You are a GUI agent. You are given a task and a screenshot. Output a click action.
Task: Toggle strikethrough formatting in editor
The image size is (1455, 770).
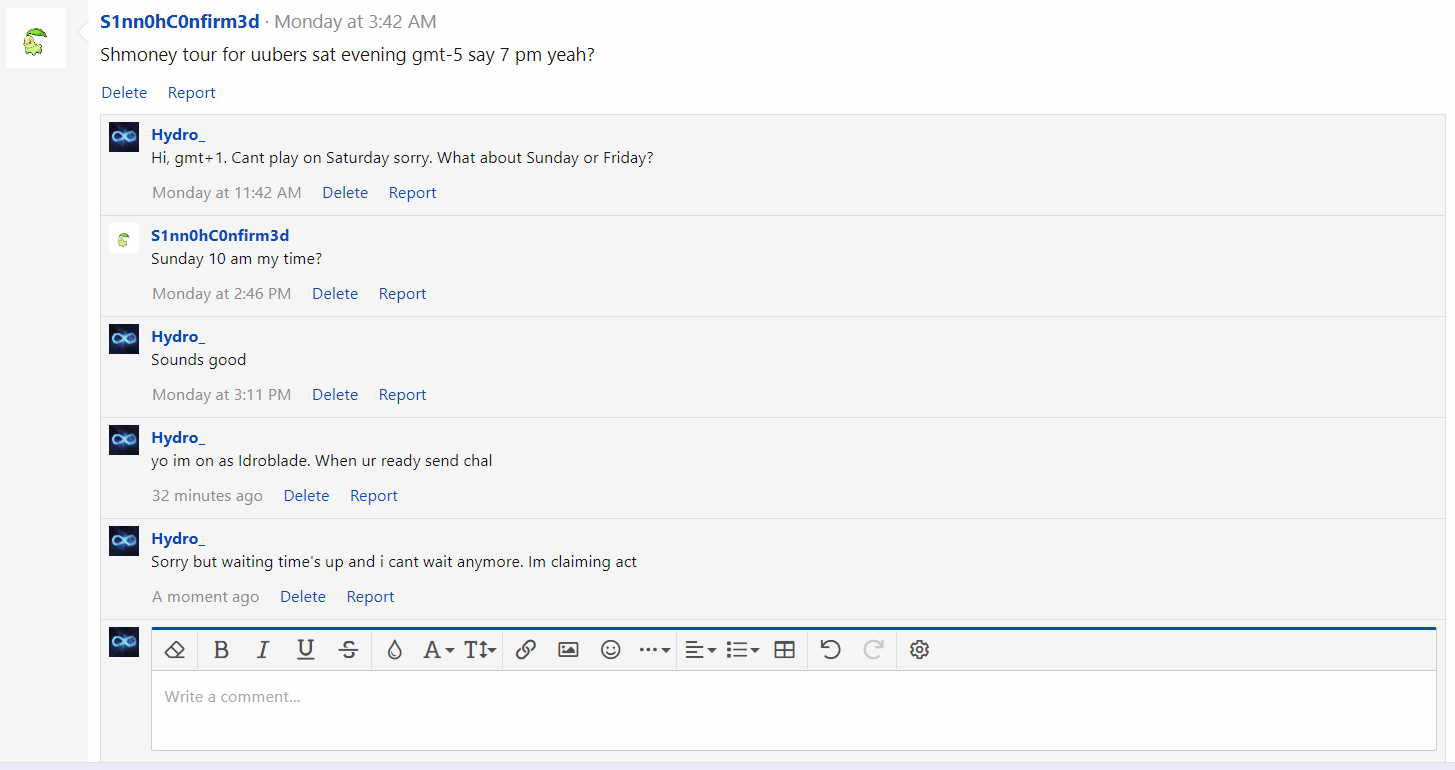[348, 650]
